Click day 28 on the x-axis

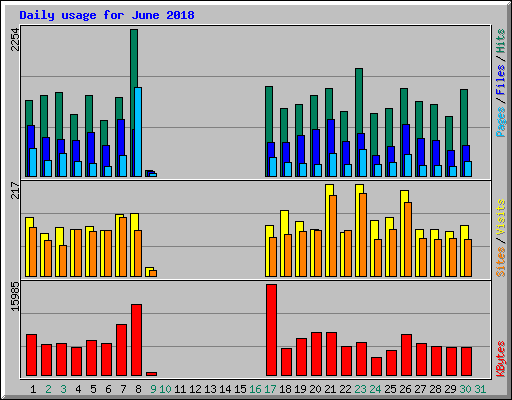(435, 389)
